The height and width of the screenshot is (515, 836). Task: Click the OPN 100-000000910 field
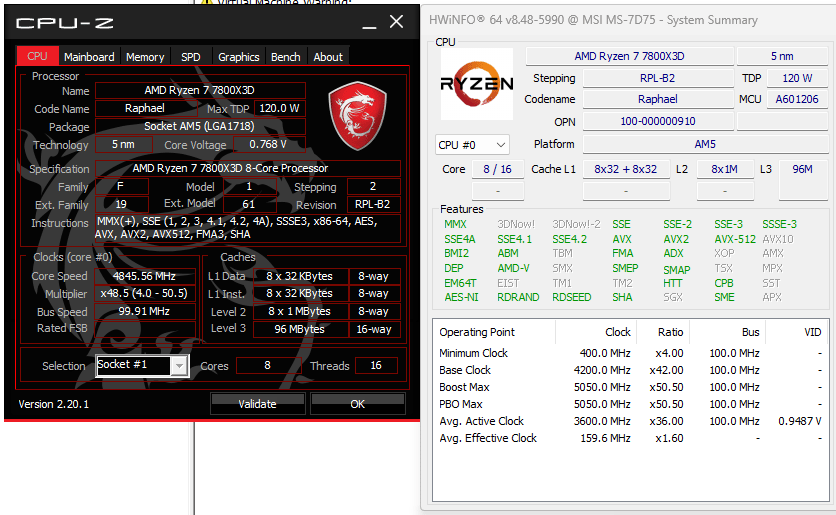tap(657, 122)
